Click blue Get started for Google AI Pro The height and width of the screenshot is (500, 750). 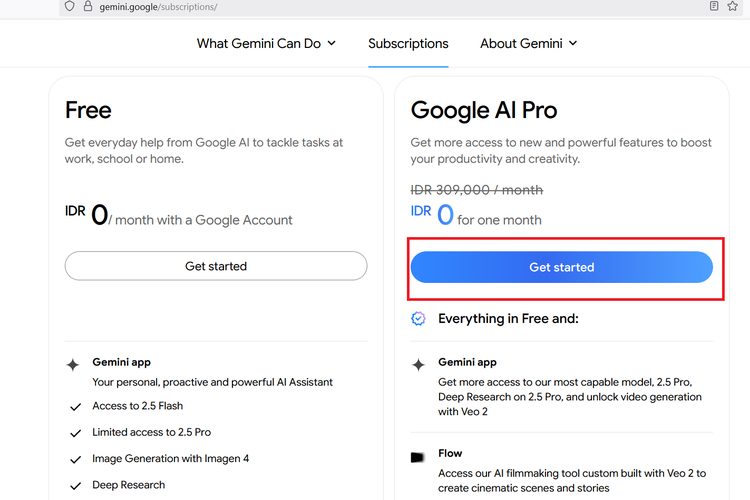tap(562, 267)
